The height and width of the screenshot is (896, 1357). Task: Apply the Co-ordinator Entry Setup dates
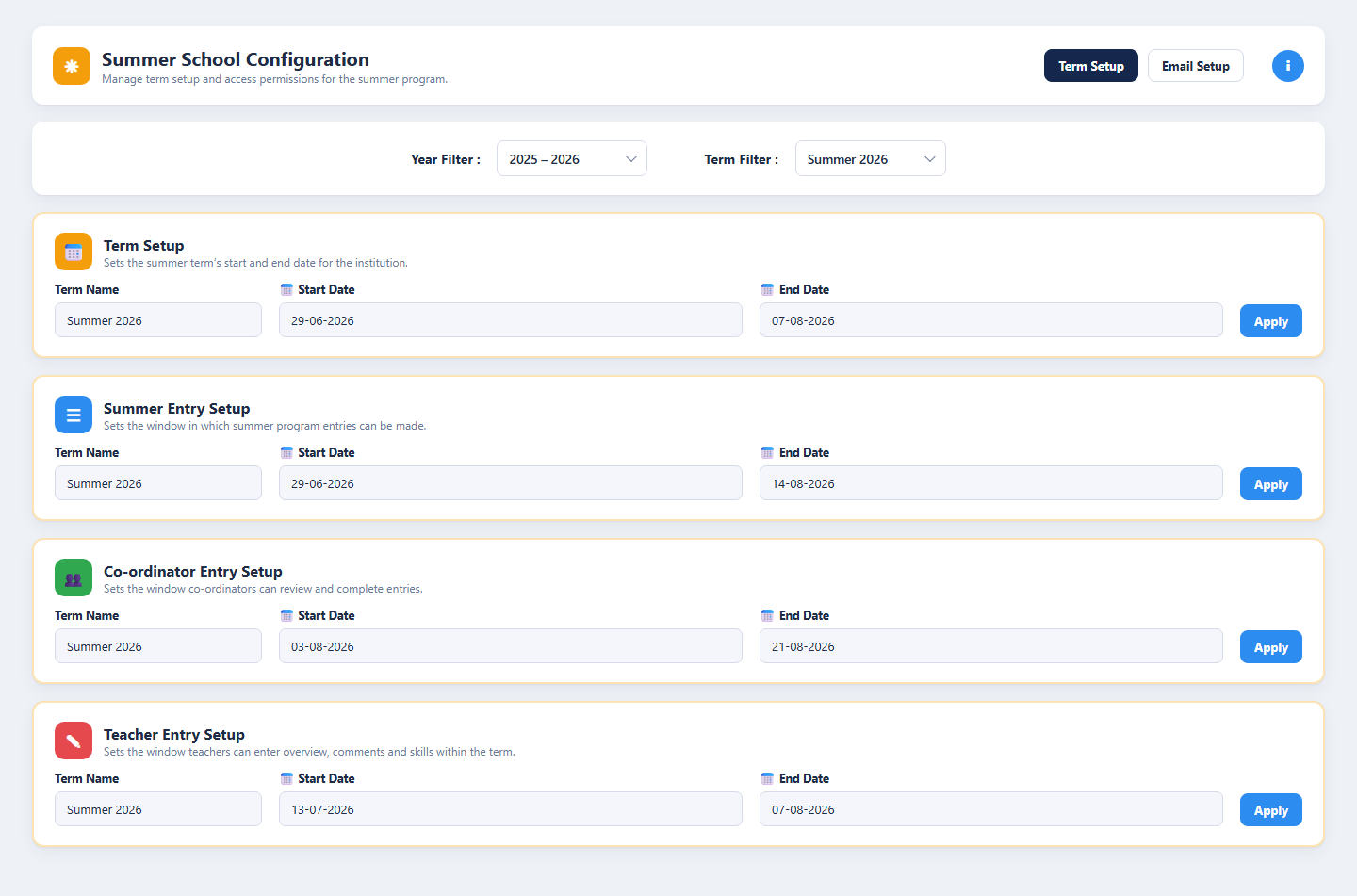(1271, 647)
